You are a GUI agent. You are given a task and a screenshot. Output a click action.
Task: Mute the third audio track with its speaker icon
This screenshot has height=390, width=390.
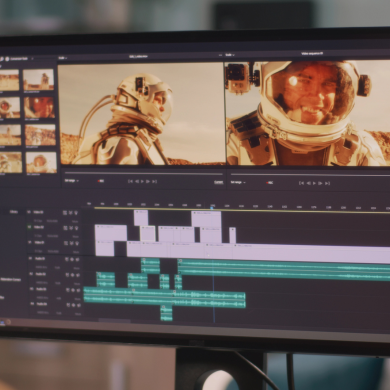point(78,290)
